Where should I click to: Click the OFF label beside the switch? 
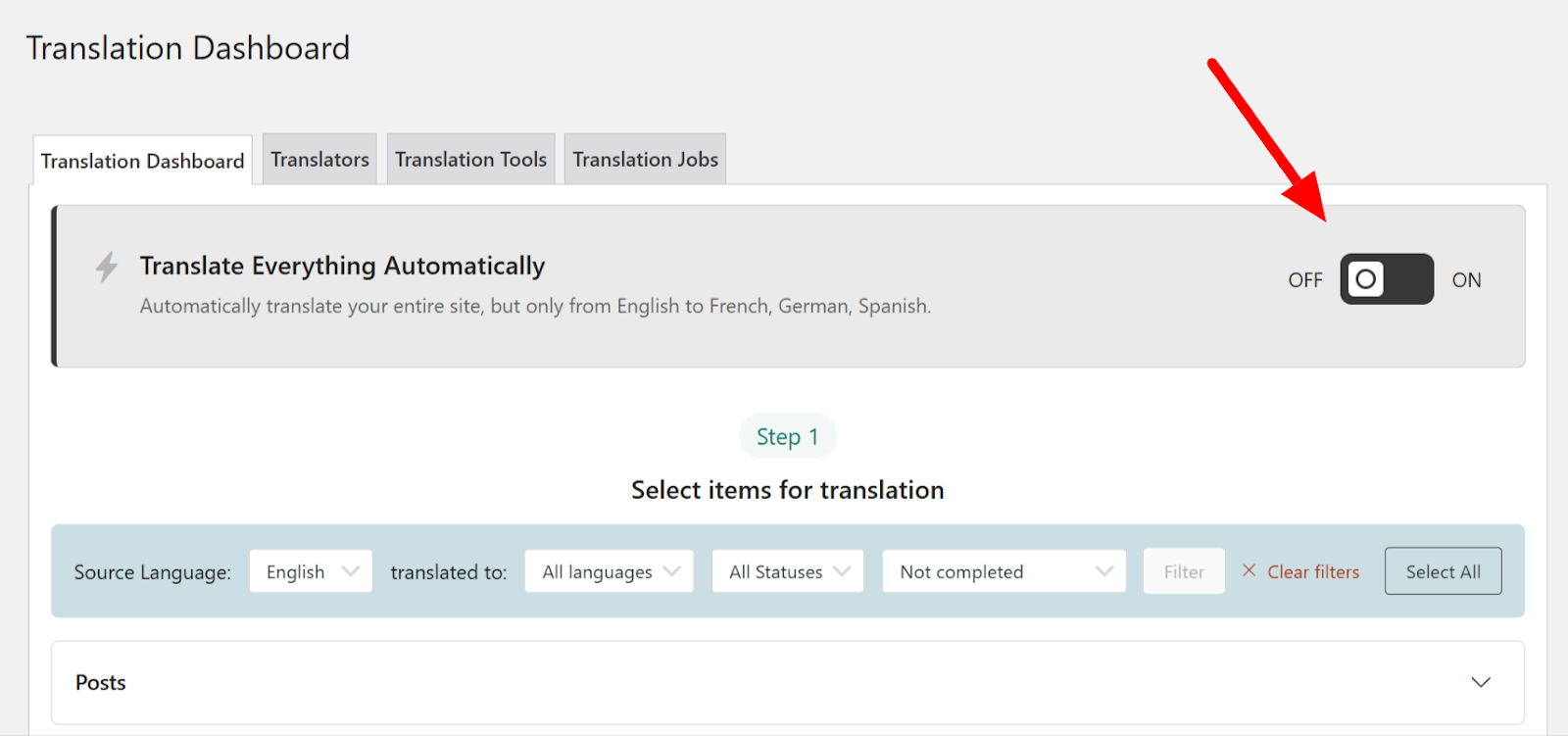(x=1304, y=280)
